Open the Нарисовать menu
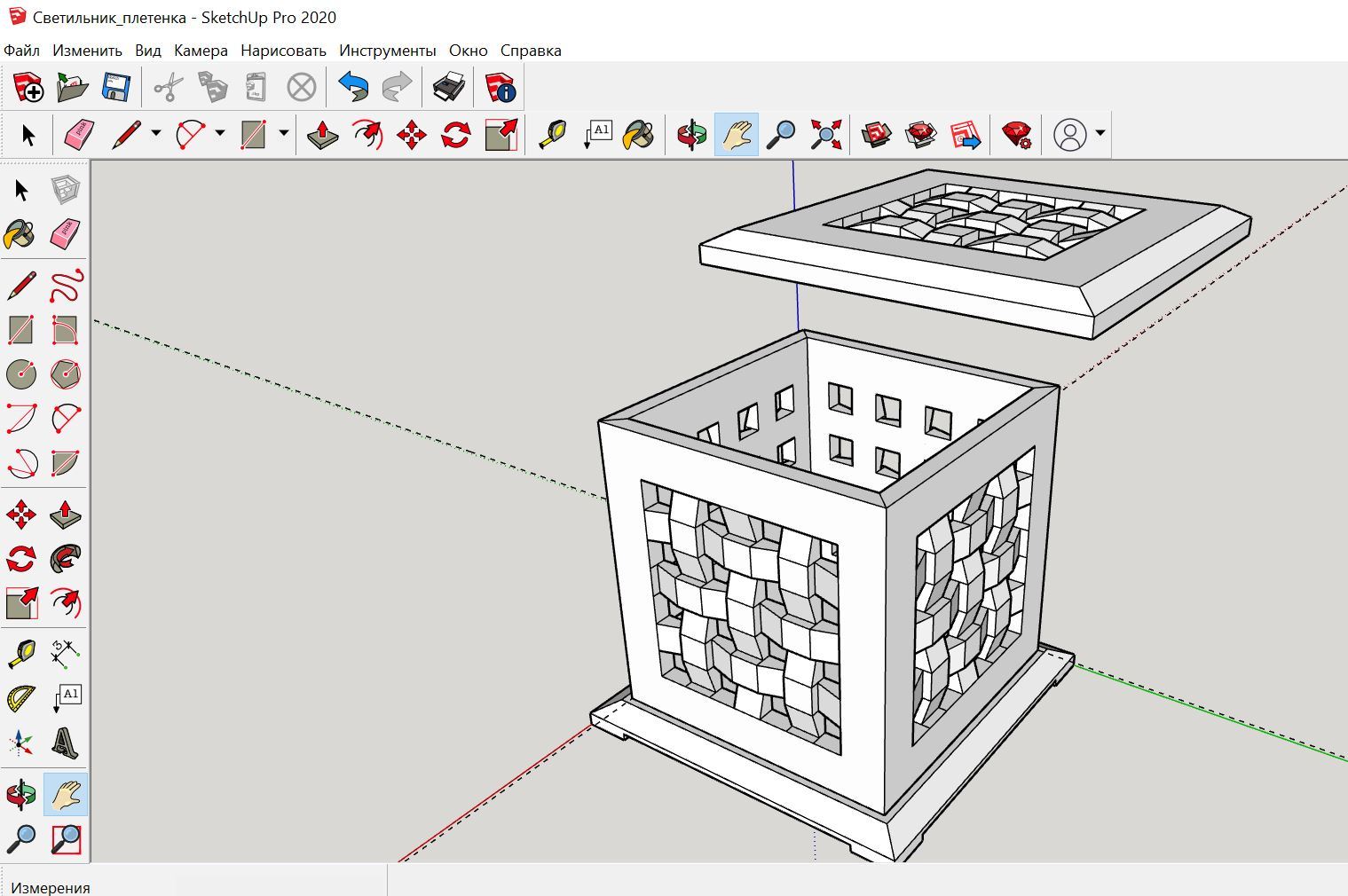Image resolution: width=1348 pixels, height=896 pixels. pyautogui.click(x=283, y=51)
